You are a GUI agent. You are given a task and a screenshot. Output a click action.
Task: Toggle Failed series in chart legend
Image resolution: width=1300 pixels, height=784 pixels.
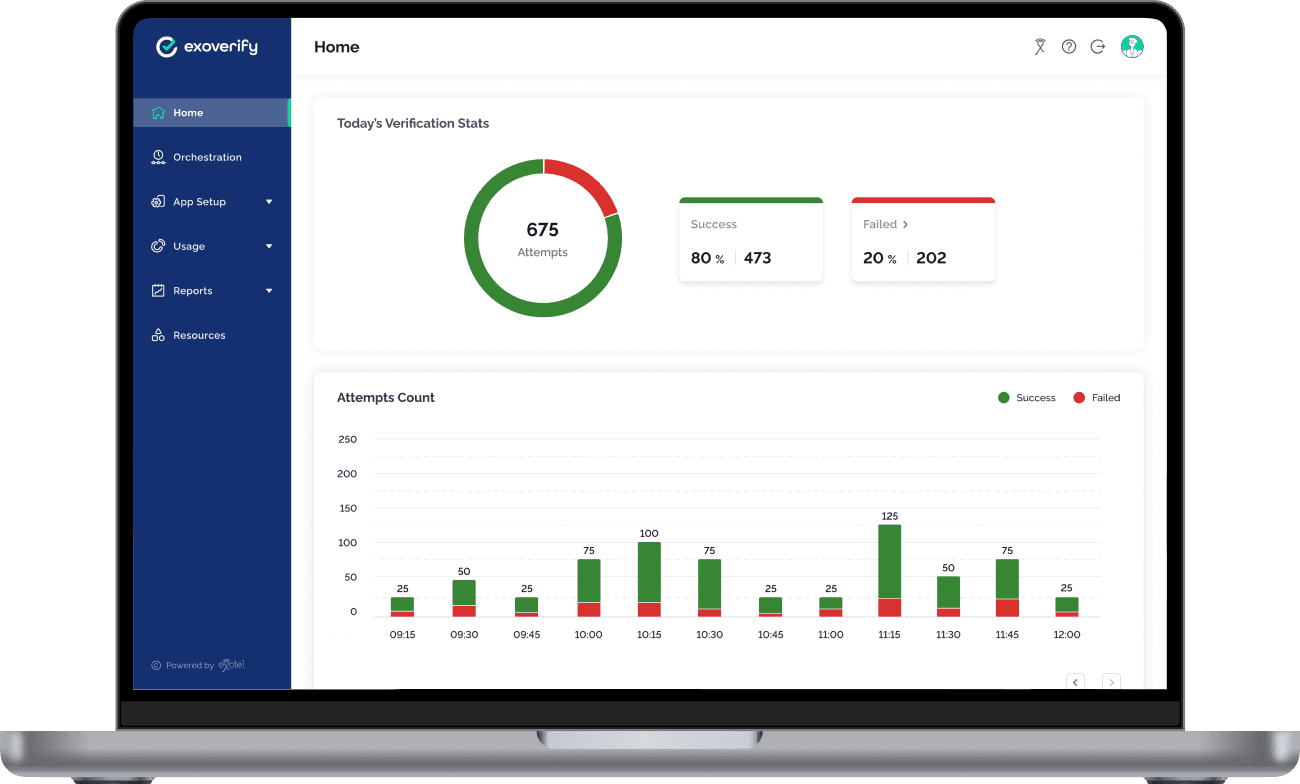pos(1096,398)
